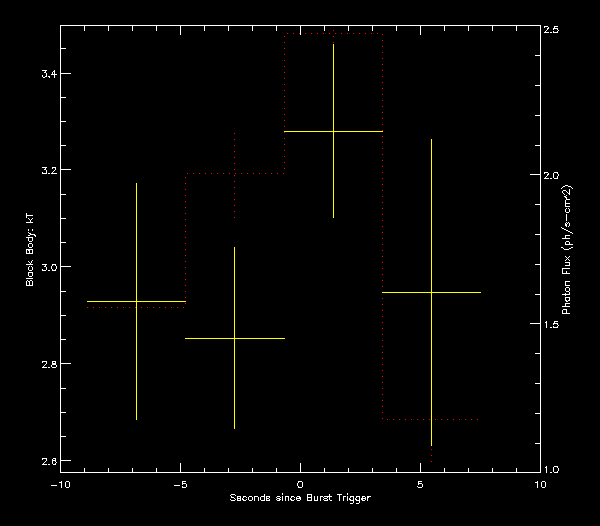Viewport: 600px width, 526px height.
Task: Click the -5 tick label on the x-axis
Action: click(x=180, y=485)
